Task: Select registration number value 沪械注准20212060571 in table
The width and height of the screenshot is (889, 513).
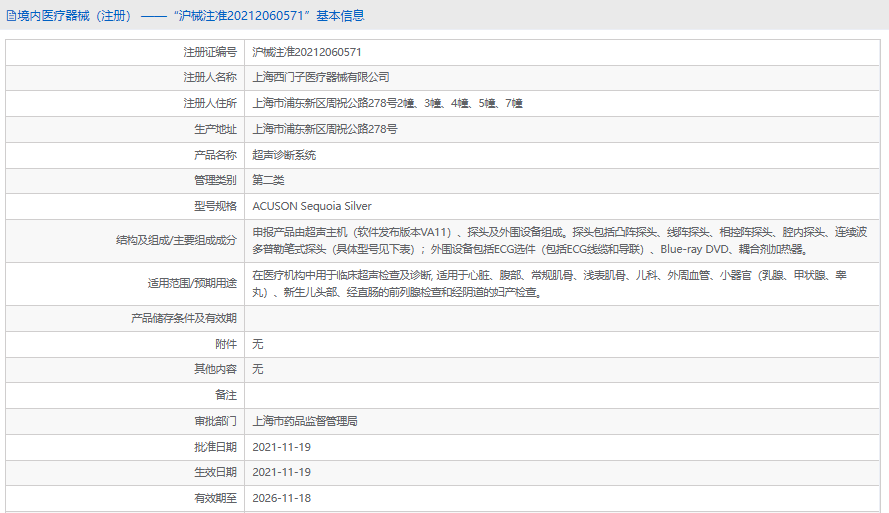Action: (307, 52)
